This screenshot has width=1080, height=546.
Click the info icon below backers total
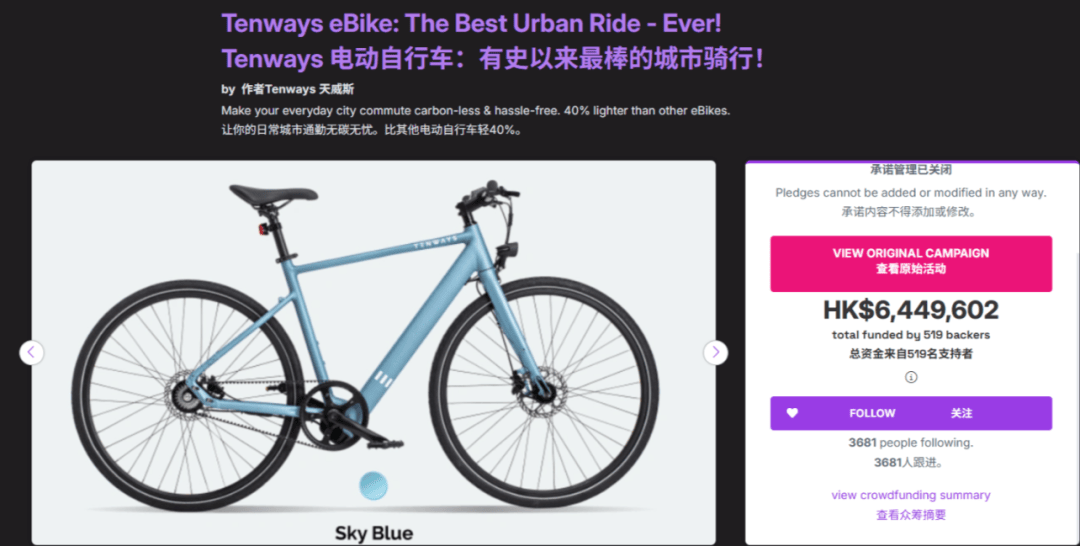pyautogui.click(x=911, y=377)
